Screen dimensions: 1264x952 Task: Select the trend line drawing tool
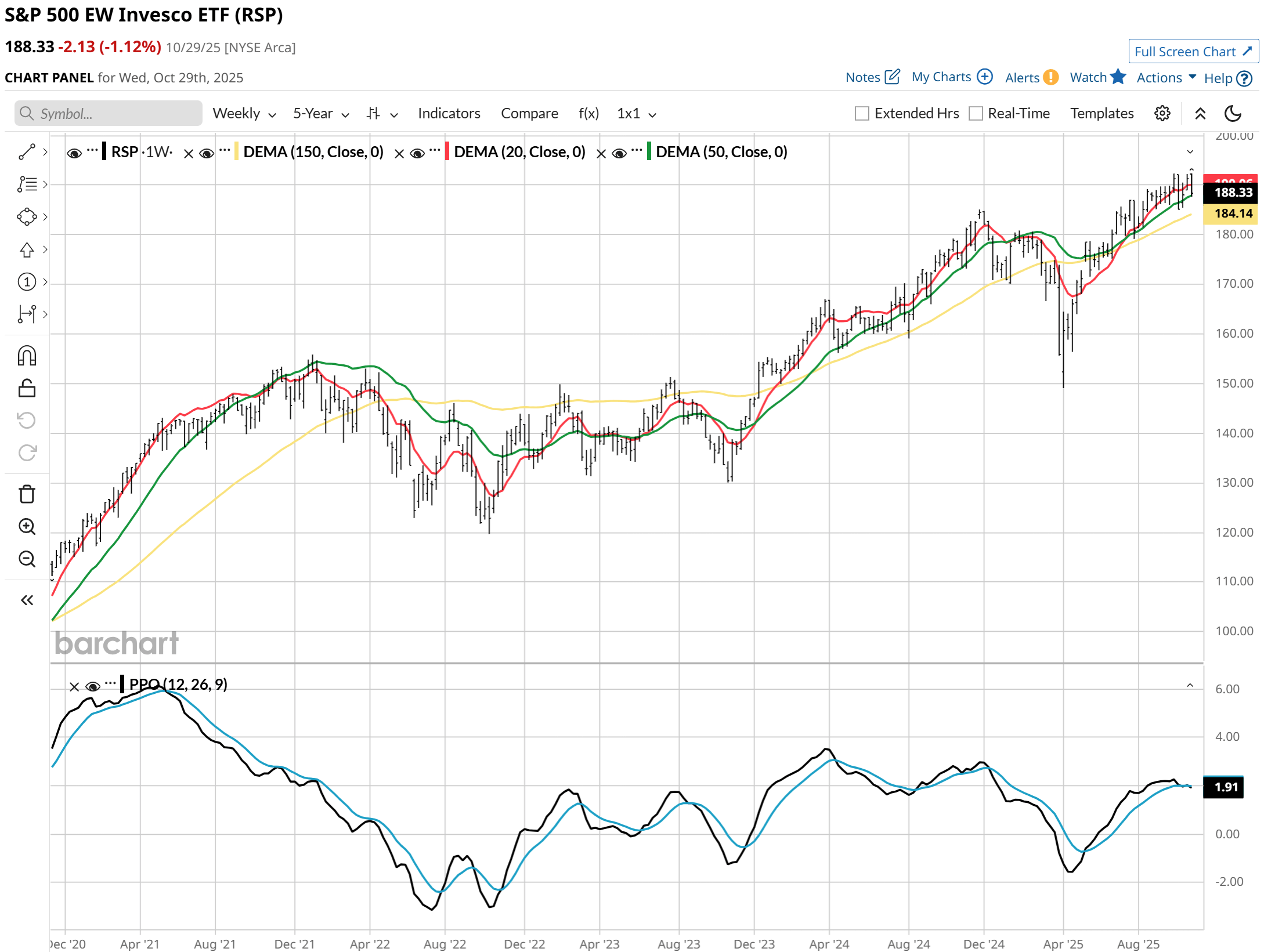[x=27, y=152]
